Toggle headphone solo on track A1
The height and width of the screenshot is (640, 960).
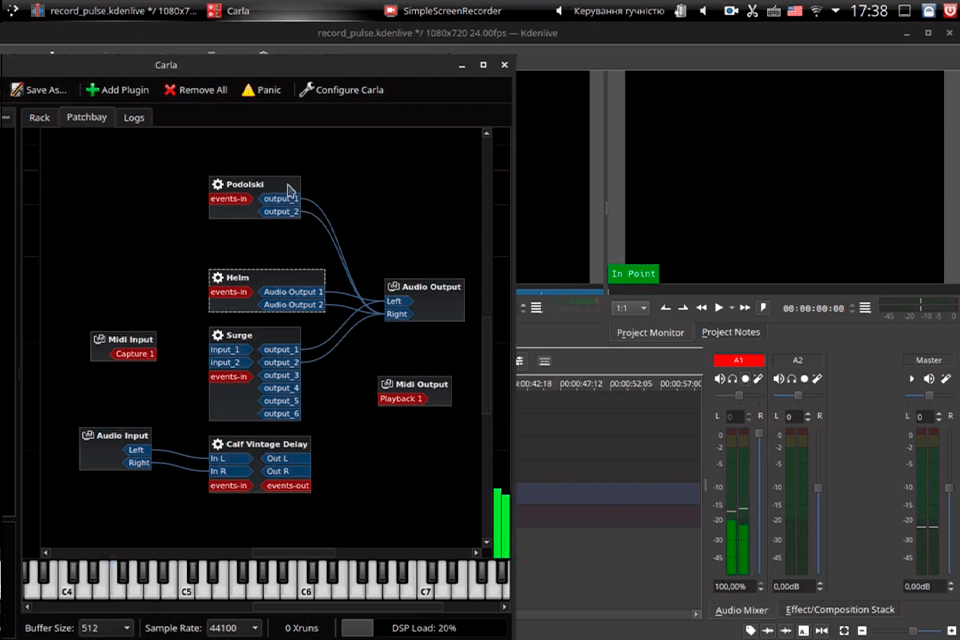pos(732,379)
